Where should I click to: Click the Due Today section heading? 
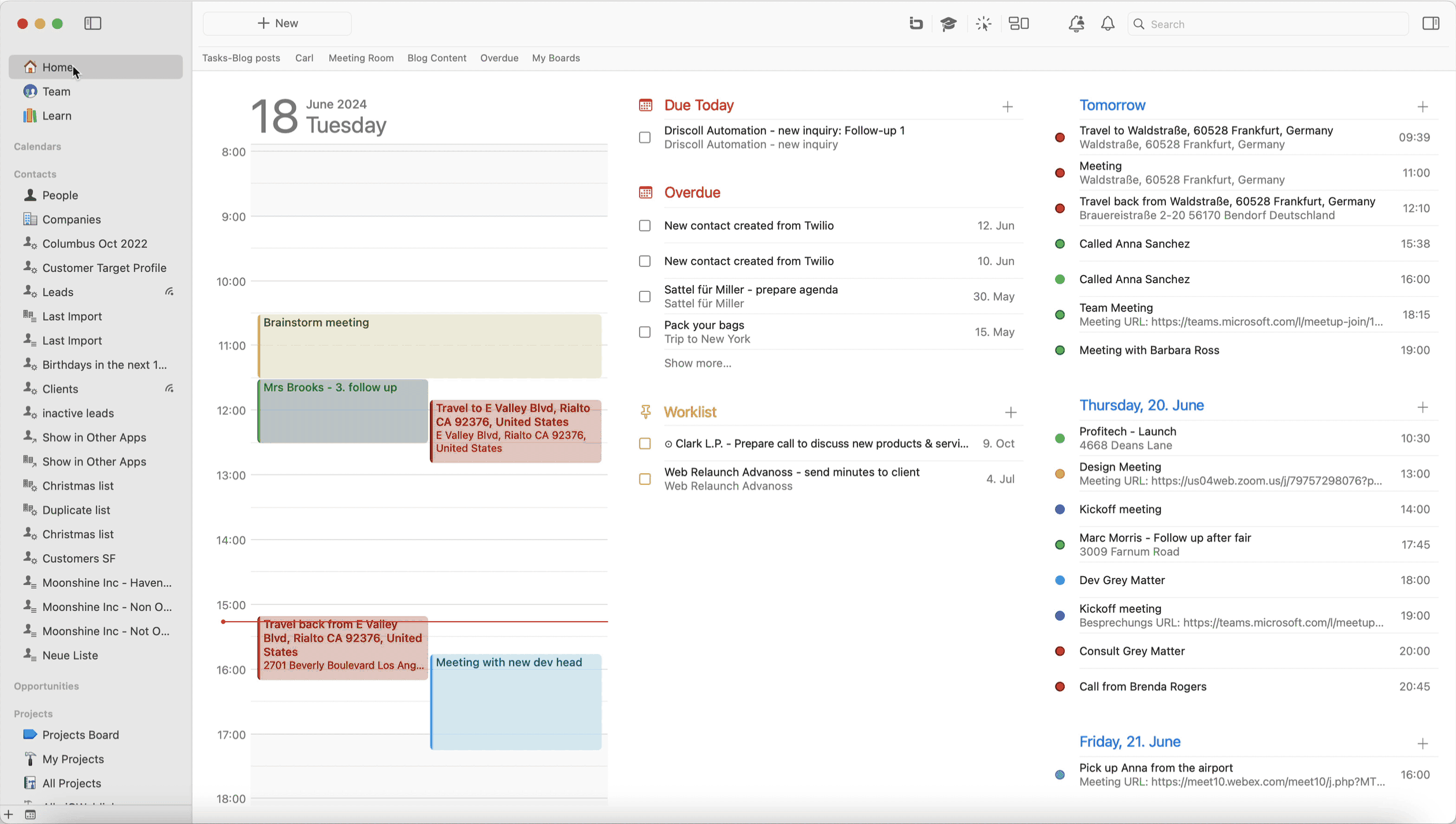point(699,105)
